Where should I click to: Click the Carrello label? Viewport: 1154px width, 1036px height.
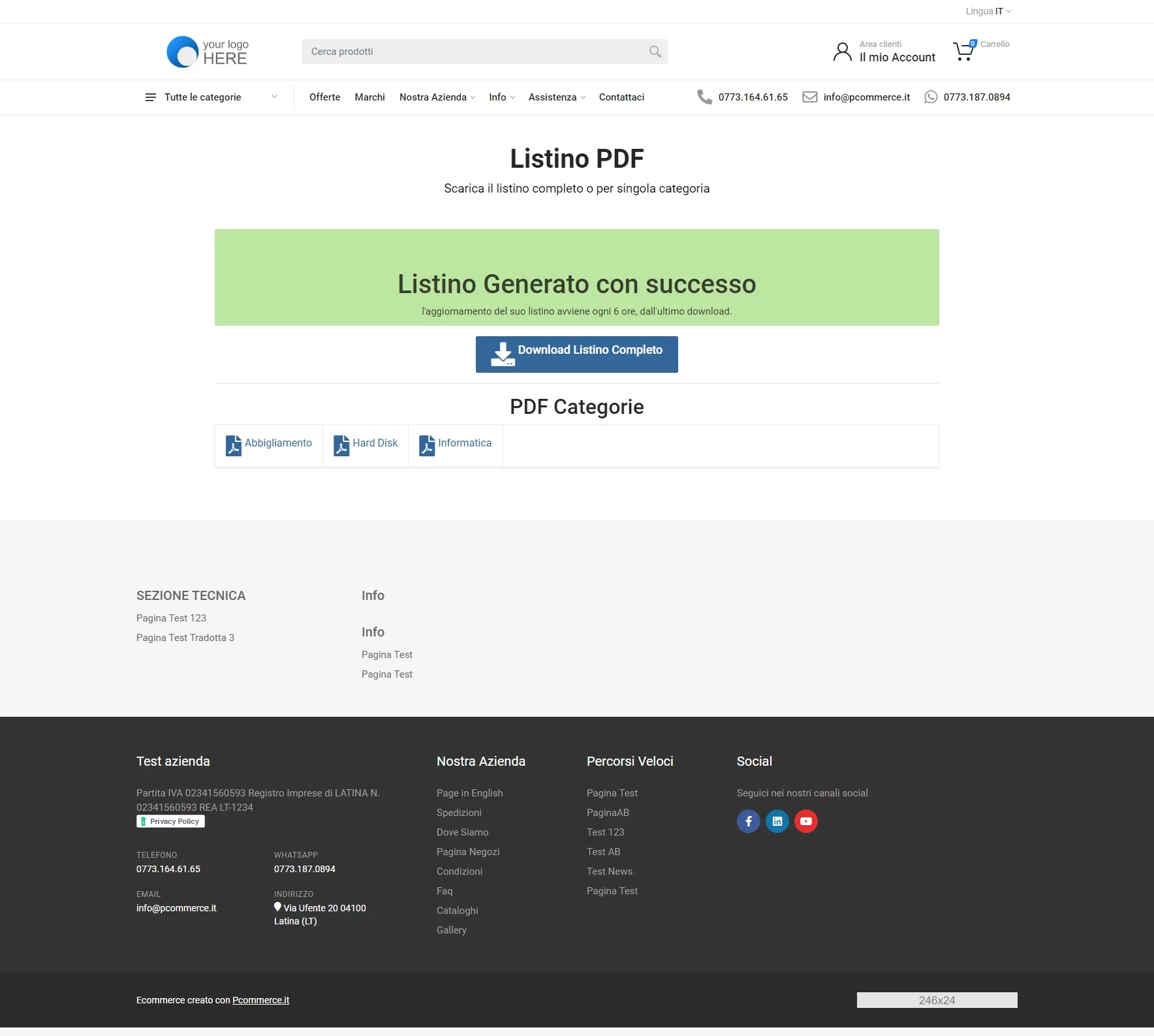[995, 44]
